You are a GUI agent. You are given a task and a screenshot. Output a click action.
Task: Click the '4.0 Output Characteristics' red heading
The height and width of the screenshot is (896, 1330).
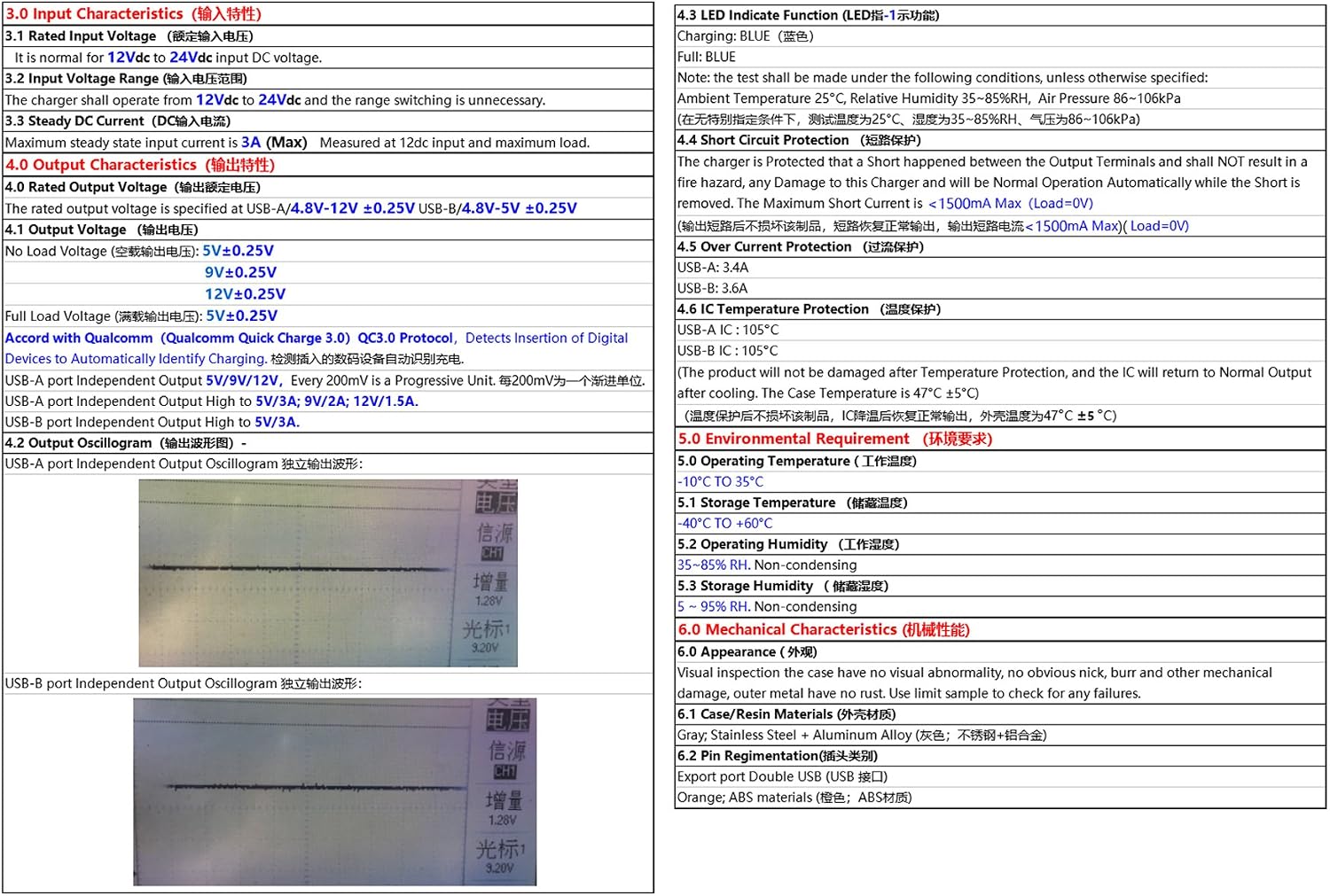coord(140,165)
